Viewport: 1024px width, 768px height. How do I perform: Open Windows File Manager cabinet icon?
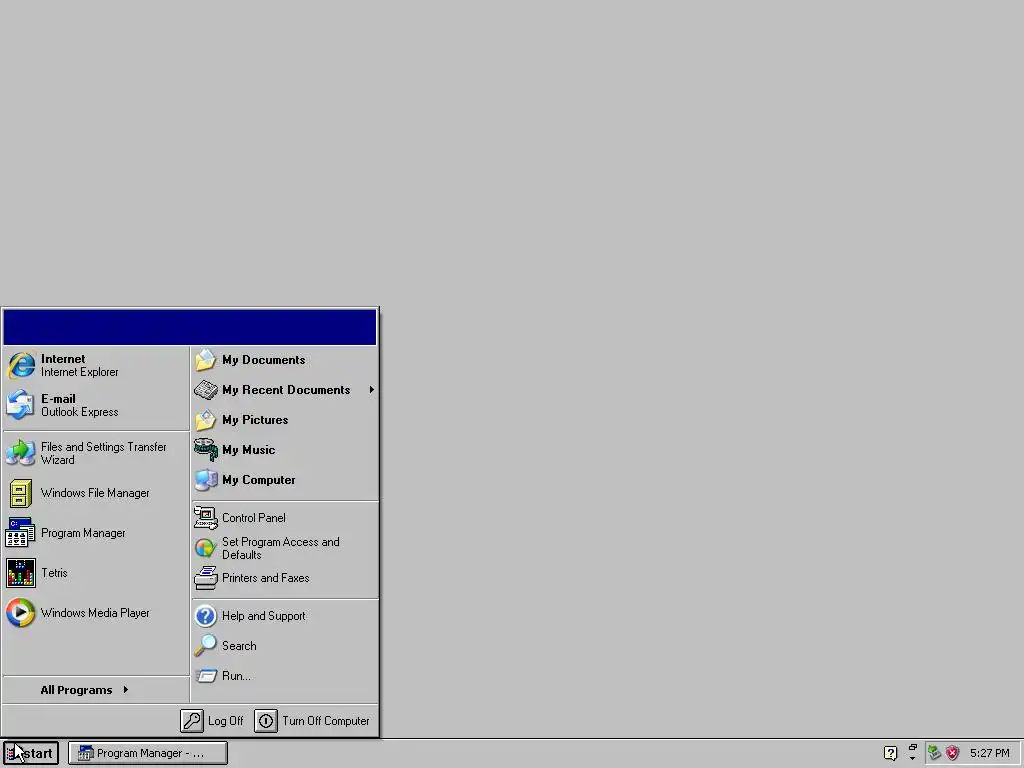[20, 493]
